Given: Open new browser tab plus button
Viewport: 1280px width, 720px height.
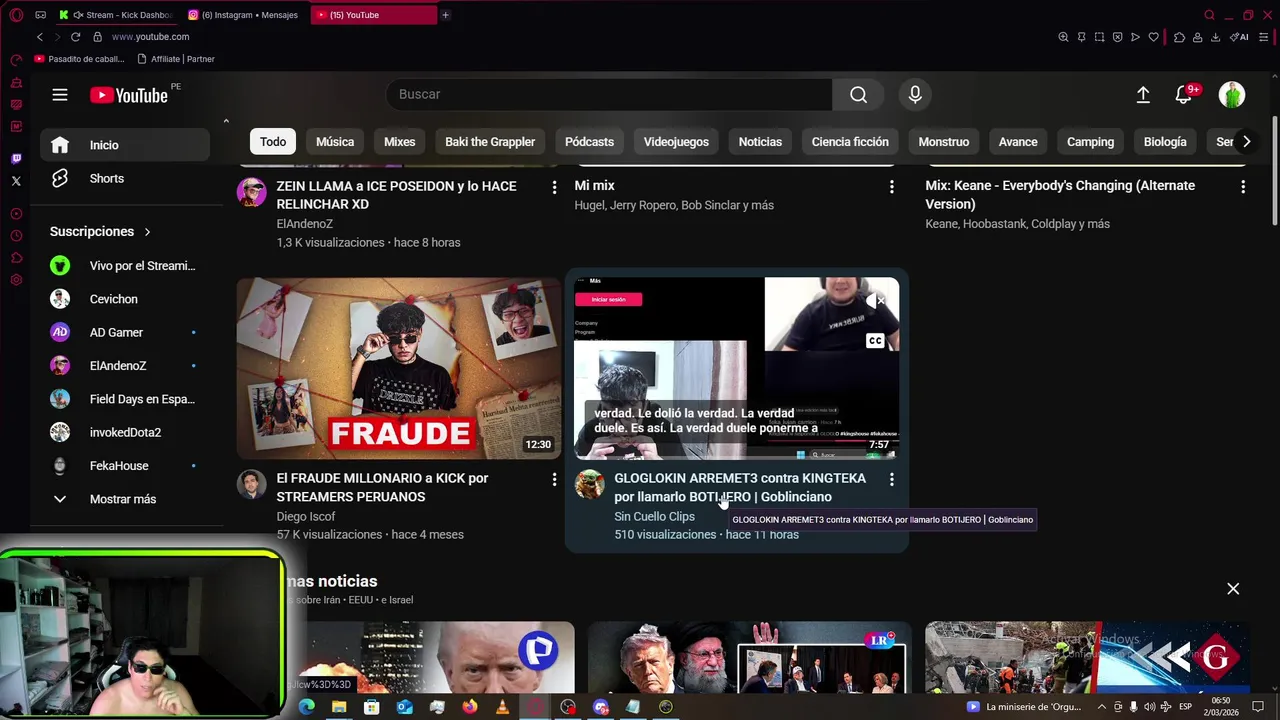Looking at the screenshot, I should point(445,15).
